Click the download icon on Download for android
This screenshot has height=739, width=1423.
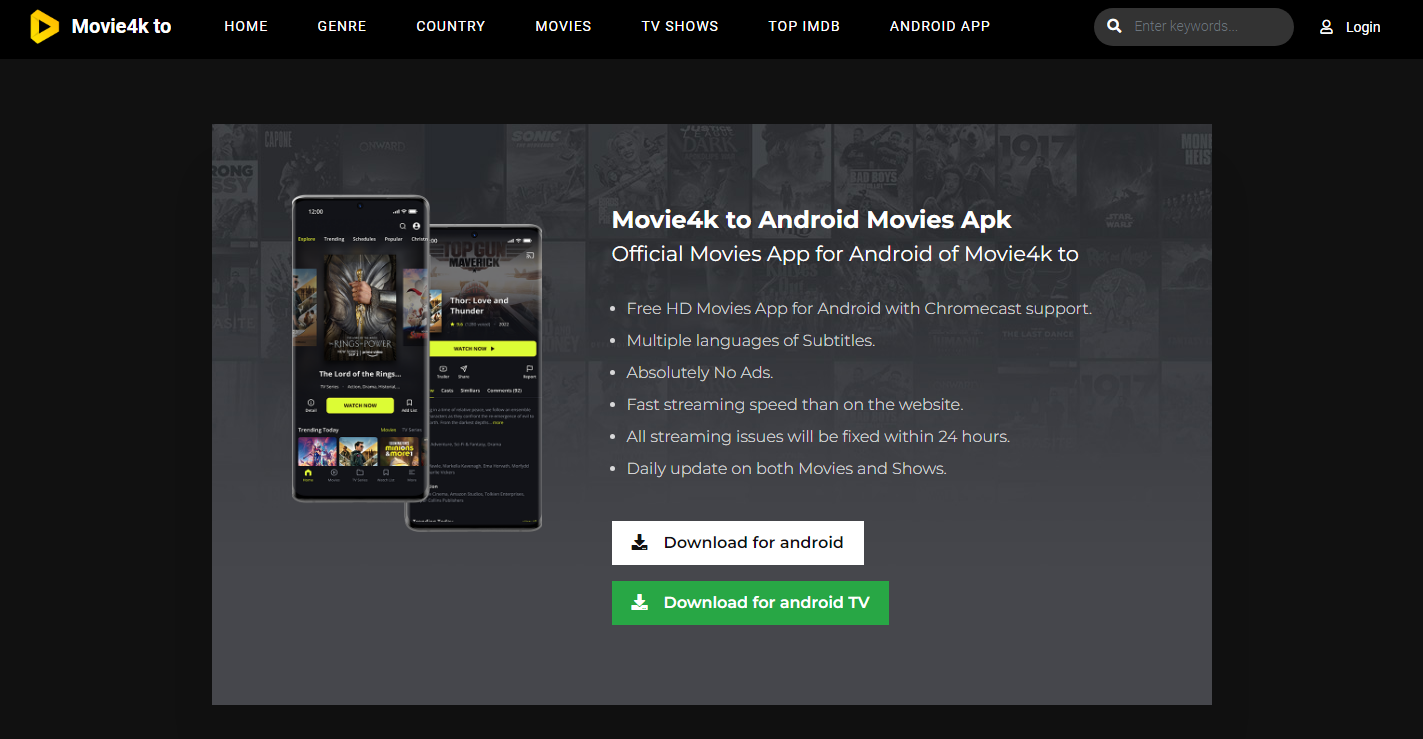pyautogui.click(x=640, y=542)
